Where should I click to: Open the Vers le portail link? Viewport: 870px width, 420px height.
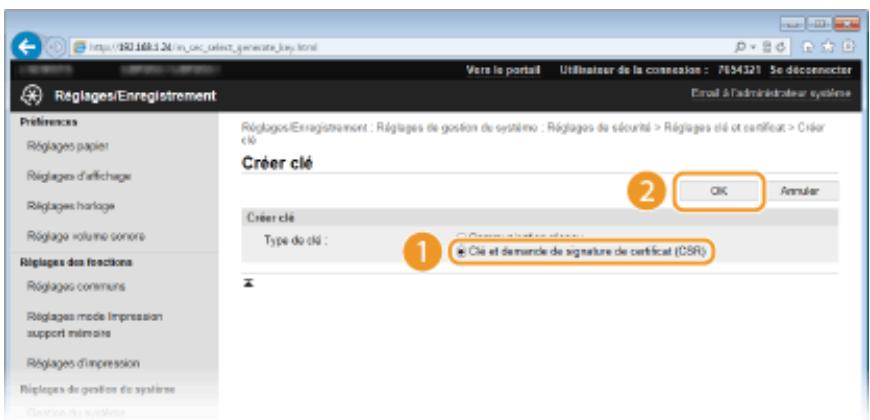pos(503,70)
